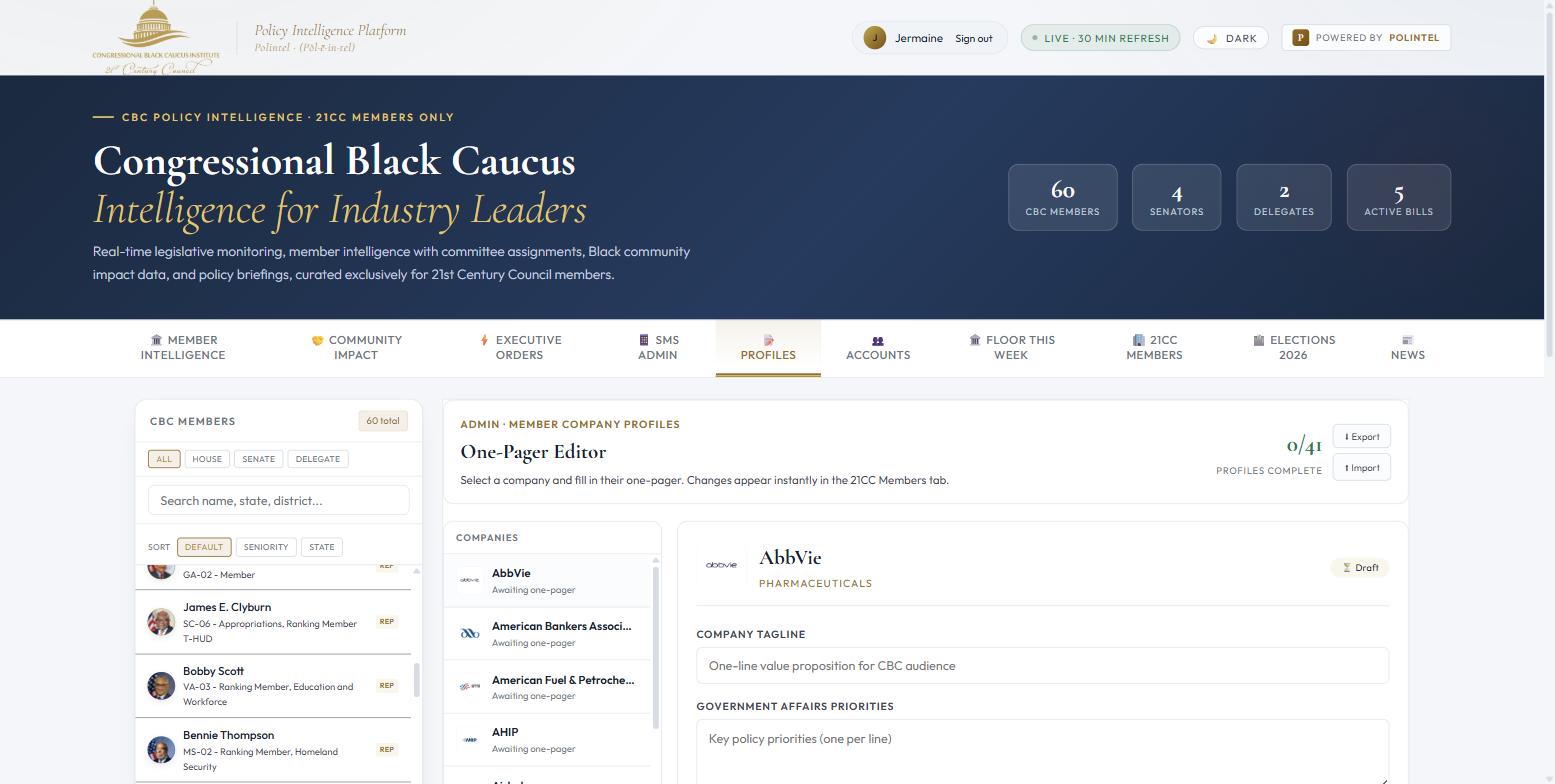Click the Export button
This screenshot has width=1555, height=784.
tap(1362, 437)
